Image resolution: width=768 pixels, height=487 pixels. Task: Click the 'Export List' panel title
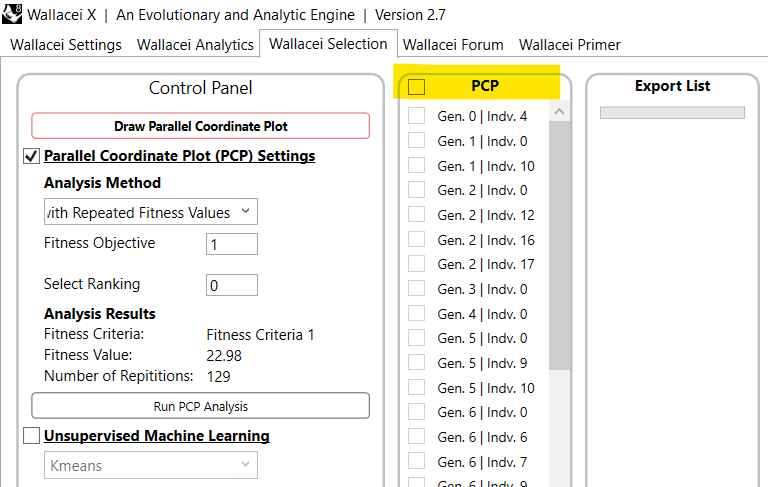click(672, 86)
